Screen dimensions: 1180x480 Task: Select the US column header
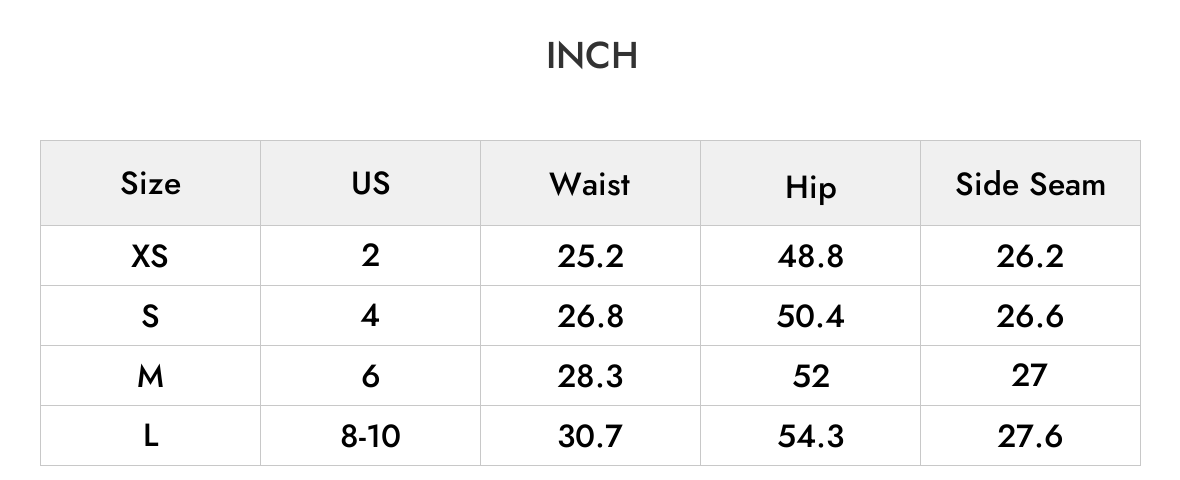pyautogui.click(x=370, y=184)
